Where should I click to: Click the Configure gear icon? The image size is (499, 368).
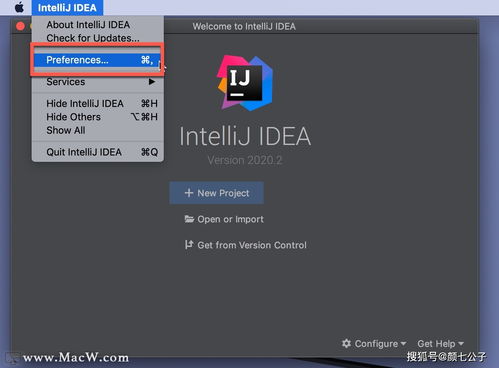pos(346,343)
